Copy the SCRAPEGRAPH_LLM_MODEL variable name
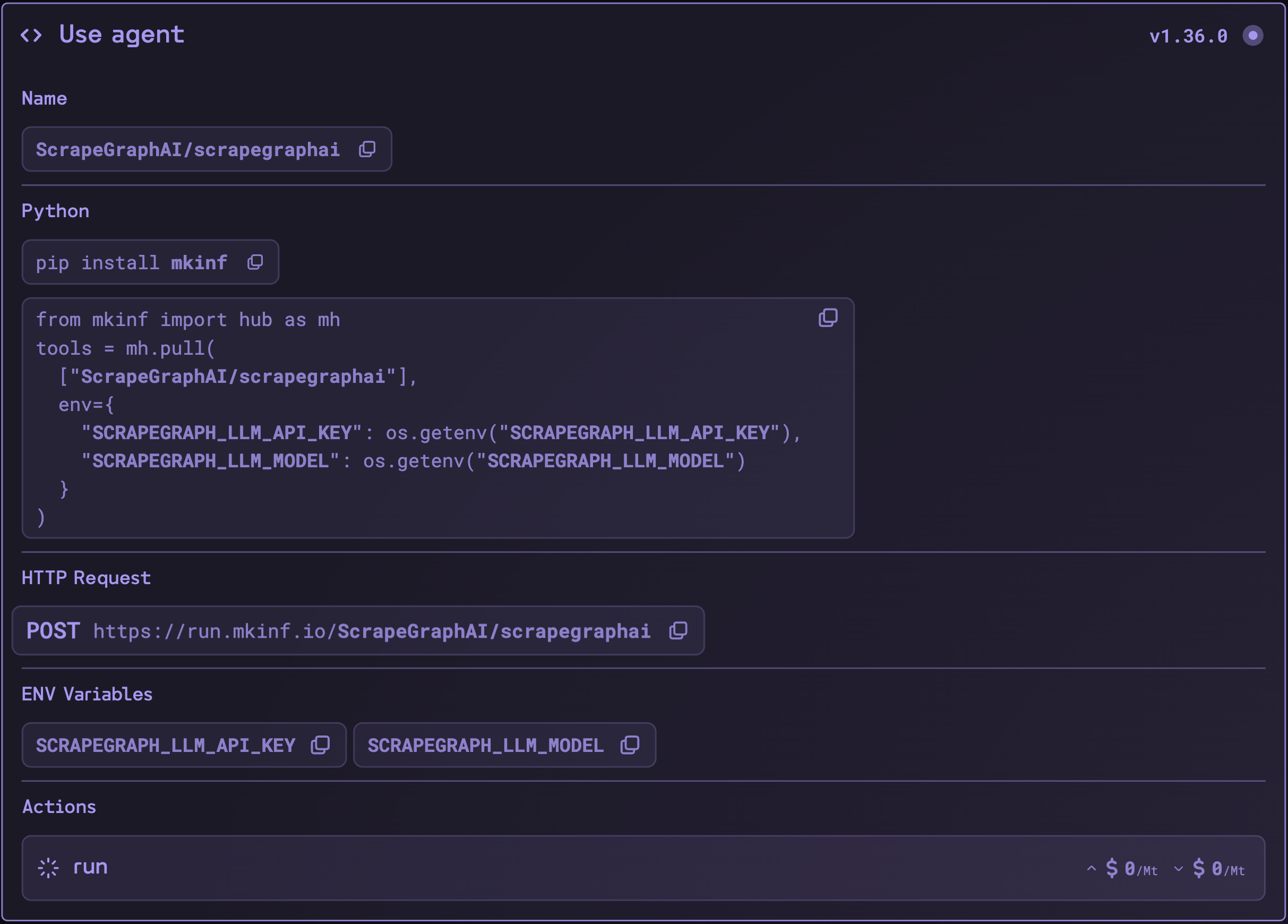The height and width of the screenshot is (924, 1288). (x=629, y=745)
